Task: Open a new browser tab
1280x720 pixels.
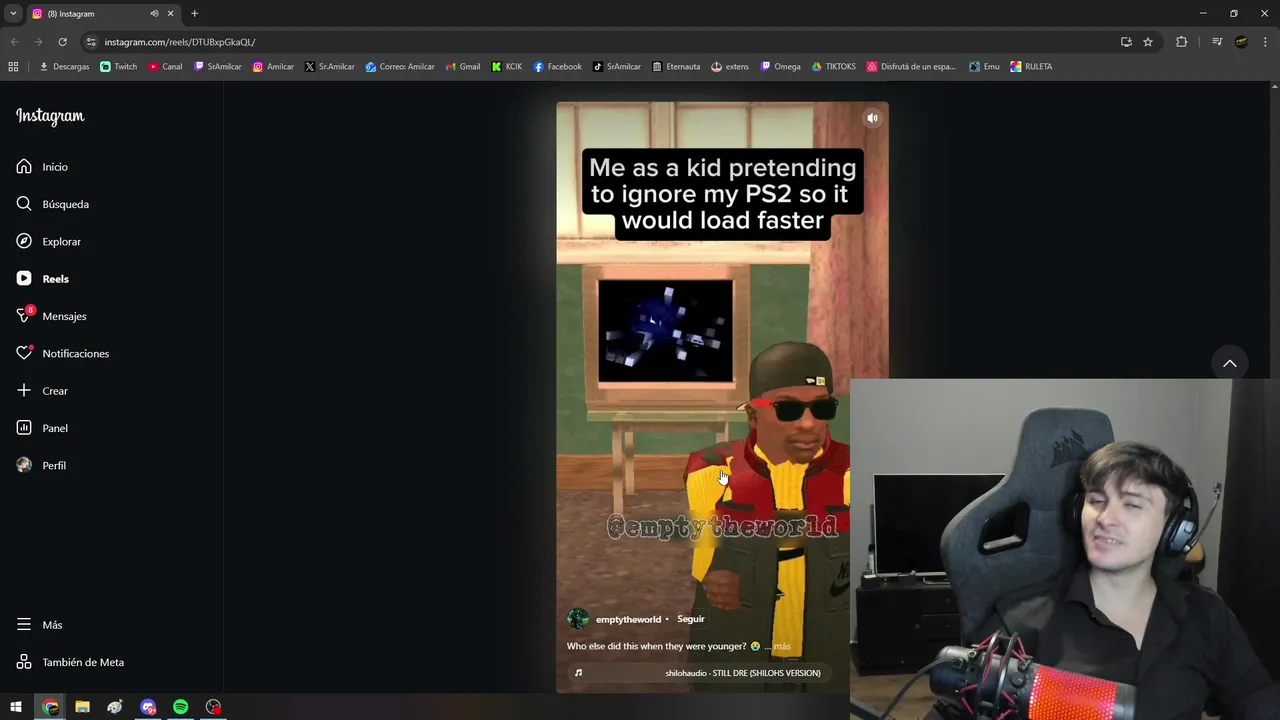Action: coord(194,14)
